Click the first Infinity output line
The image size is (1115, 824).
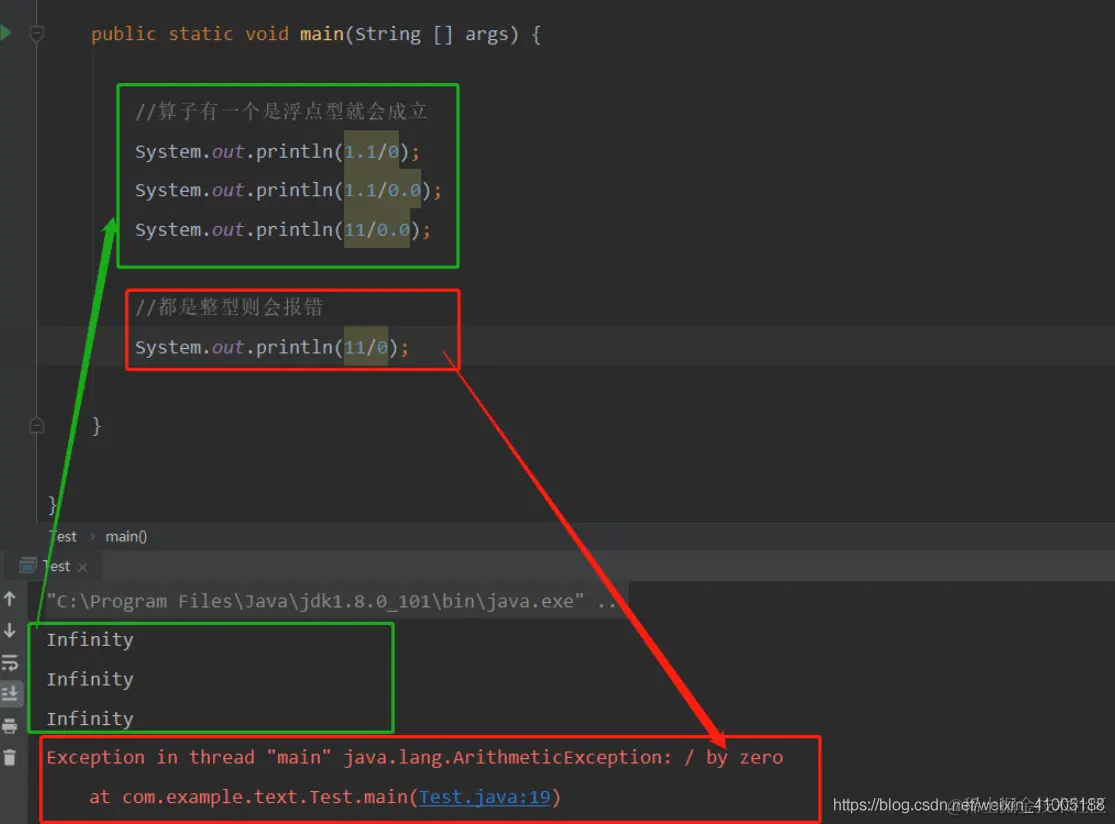tap(90, 640)
